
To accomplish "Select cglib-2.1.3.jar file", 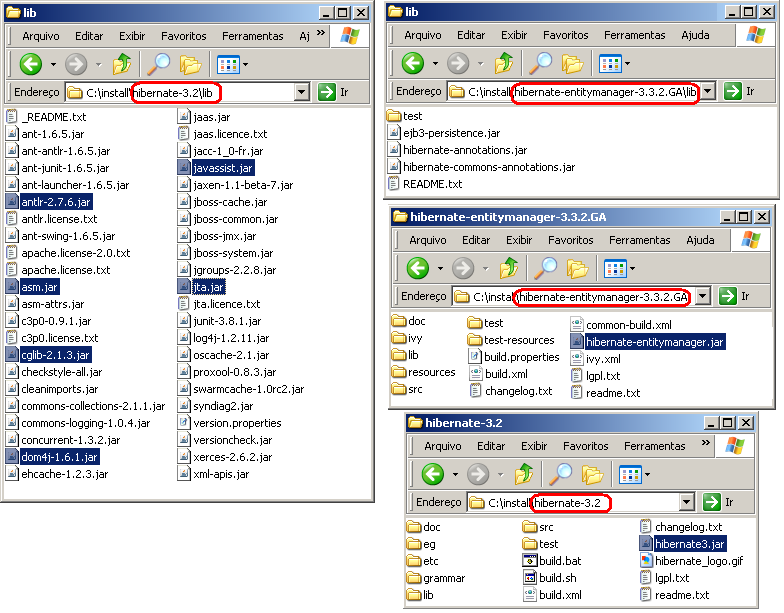I will 48,354.
